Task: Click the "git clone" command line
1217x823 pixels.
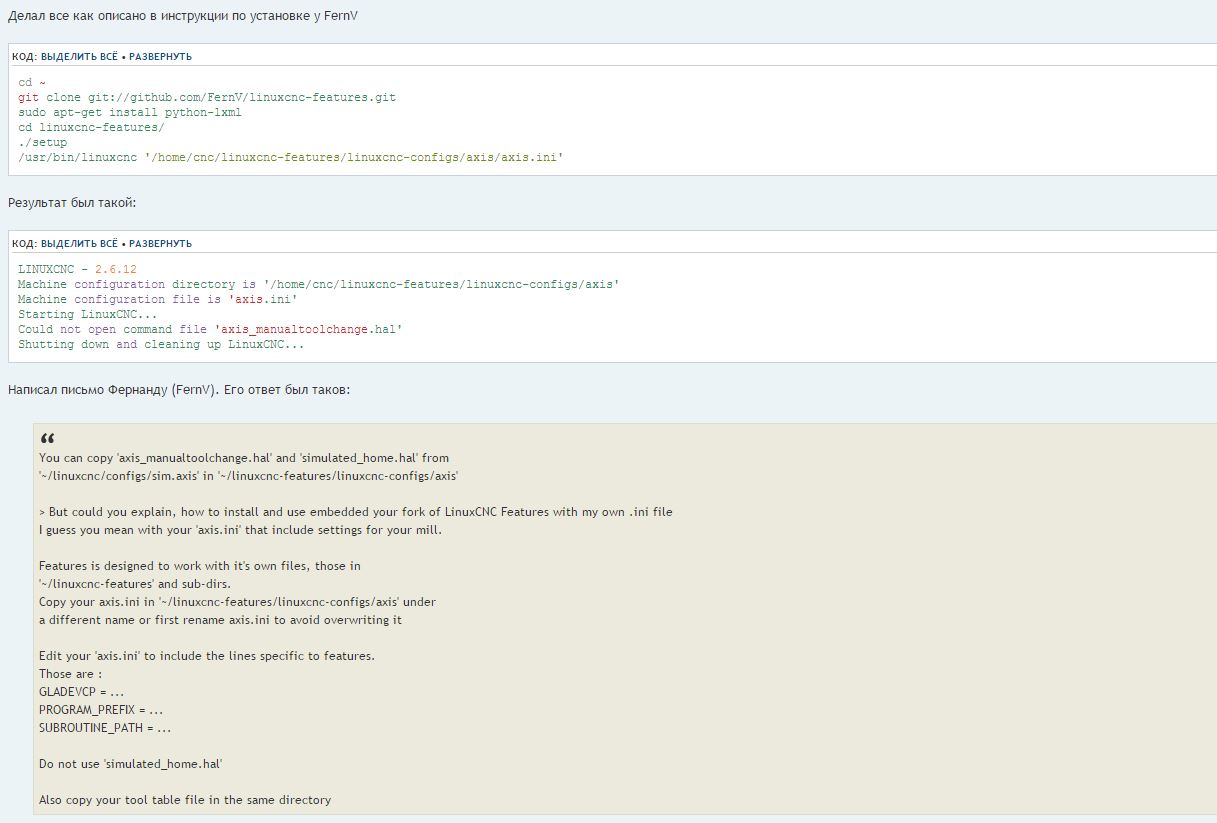Action: 207,98
